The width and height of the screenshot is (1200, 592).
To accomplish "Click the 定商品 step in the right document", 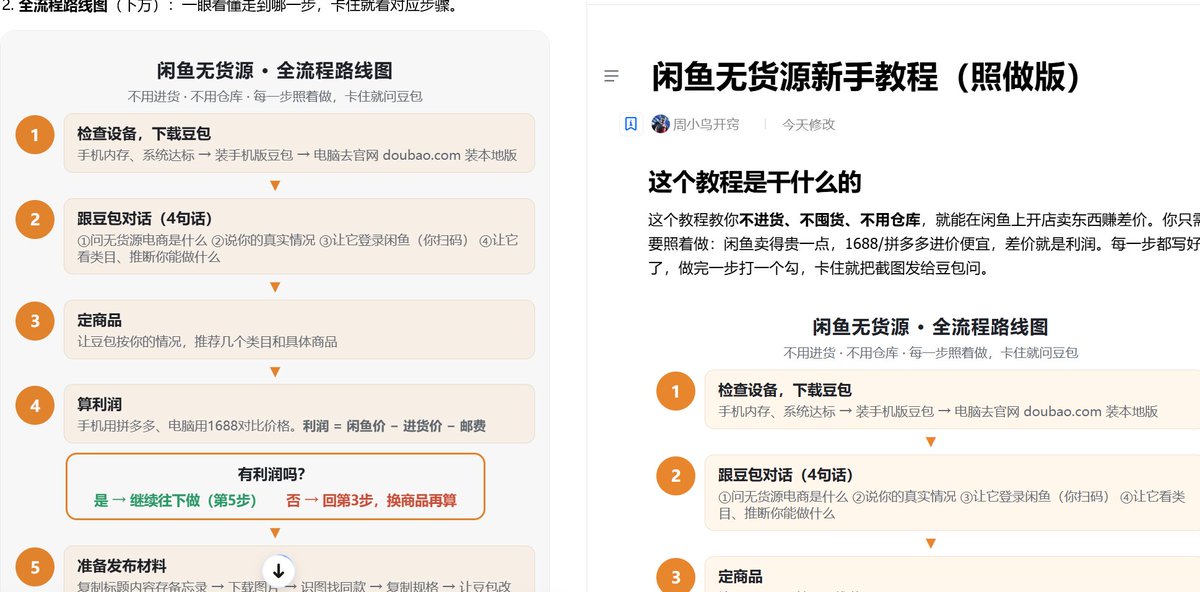I will 740,577.
